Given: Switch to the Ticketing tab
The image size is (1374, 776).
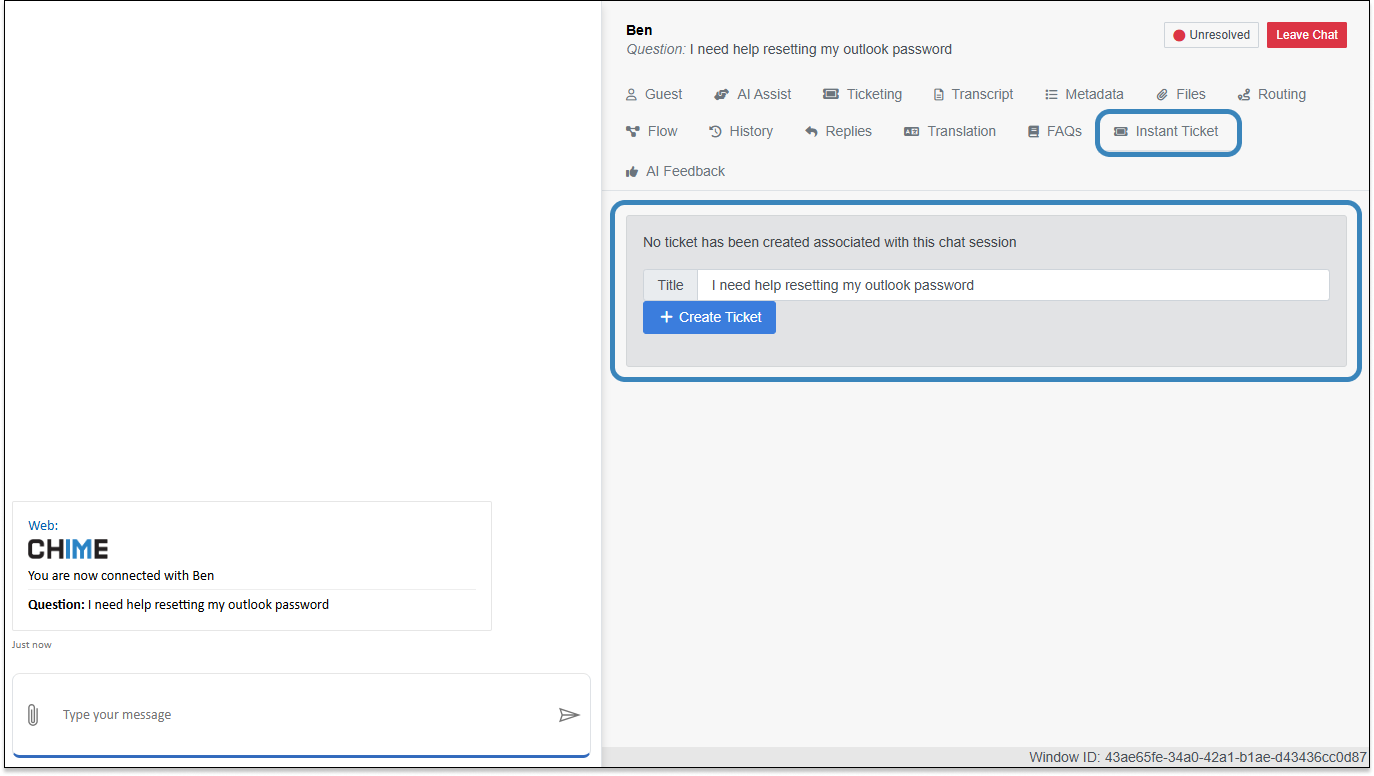Looking at the screenshot, I should point(862,94).
